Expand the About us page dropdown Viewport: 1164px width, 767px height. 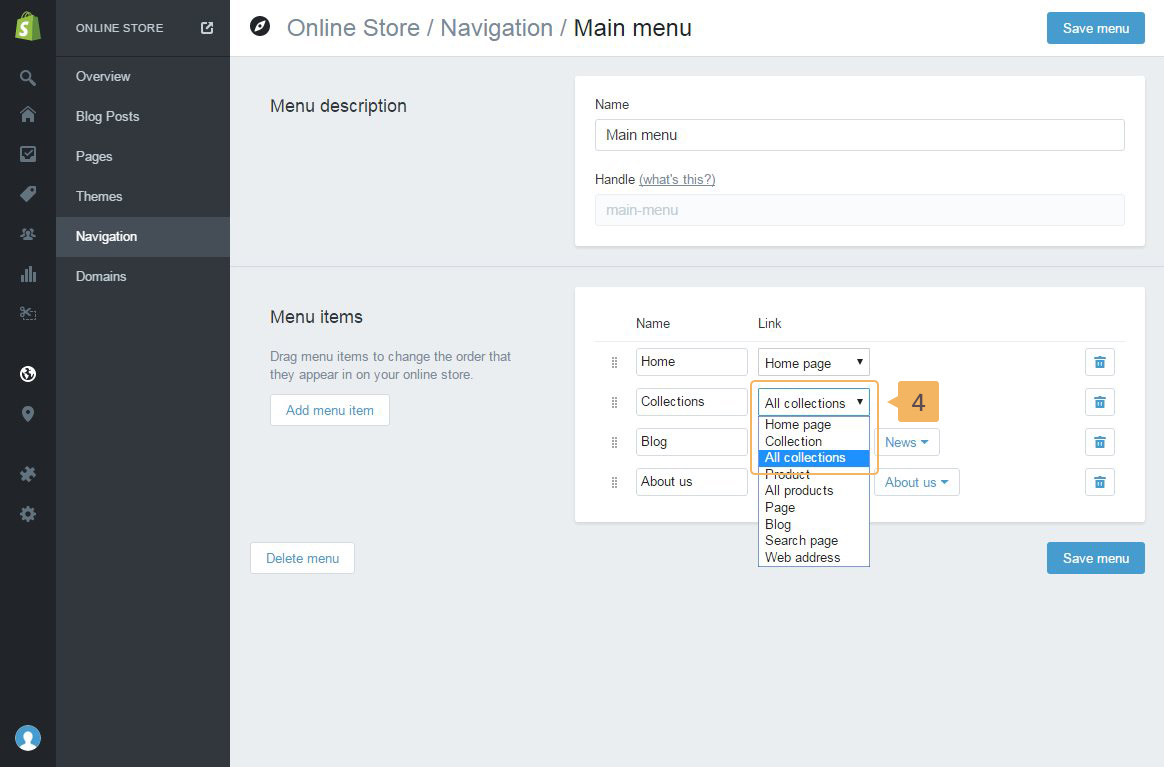click(x=916, y=482)
